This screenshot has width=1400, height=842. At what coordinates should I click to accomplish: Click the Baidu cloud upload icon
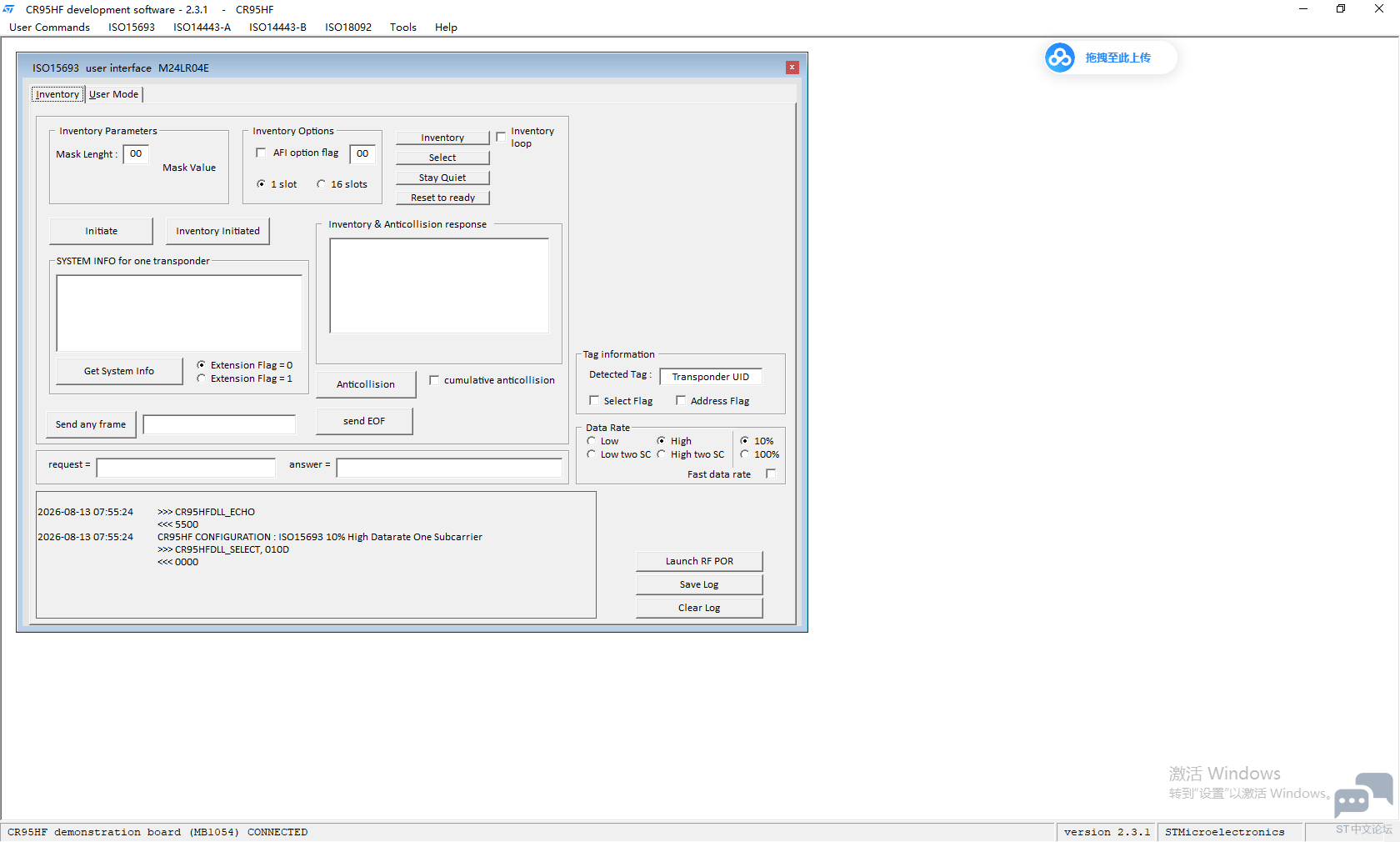1060,58
